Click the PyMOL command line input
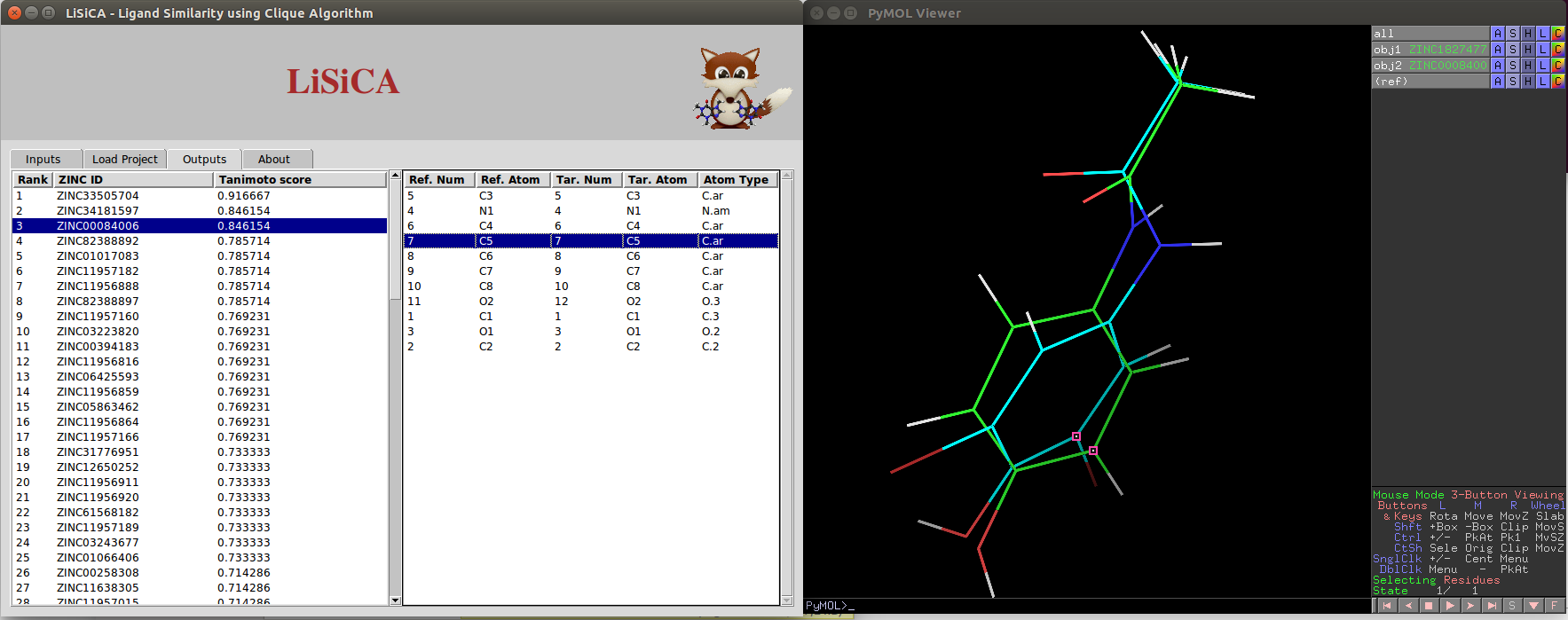 1083,606
